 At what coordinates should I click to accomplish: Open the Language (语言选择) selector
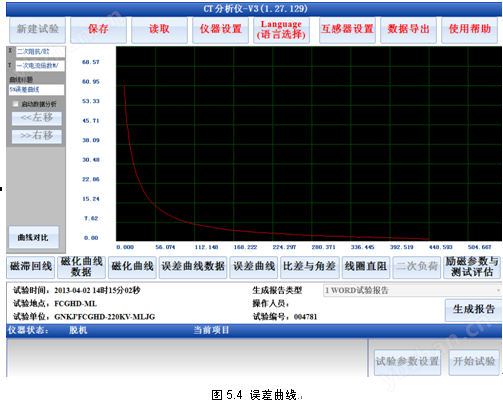coord(281,30)
